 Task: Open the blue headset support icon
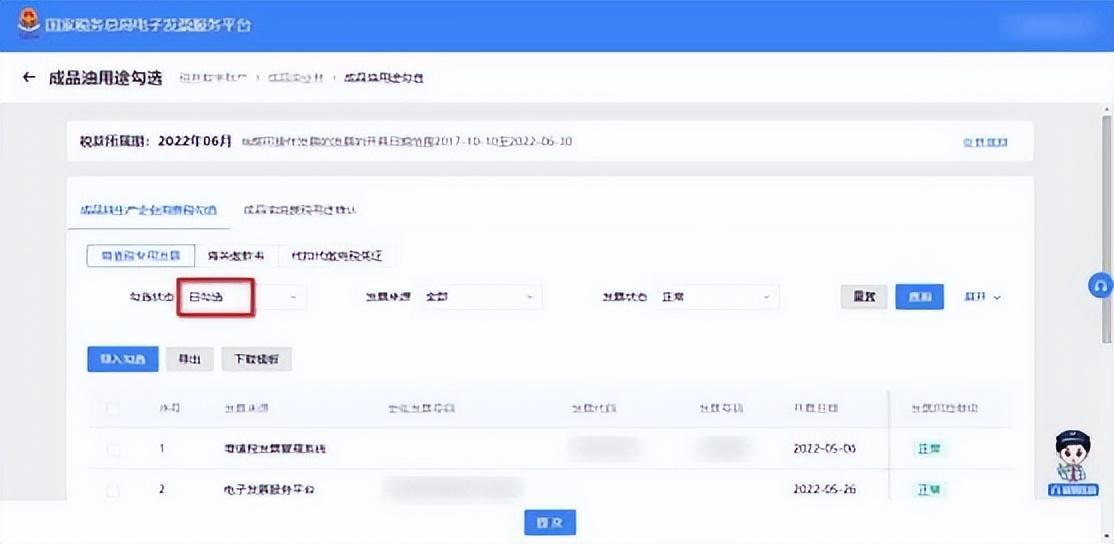pyautogui.click(x=1101, y=286)
